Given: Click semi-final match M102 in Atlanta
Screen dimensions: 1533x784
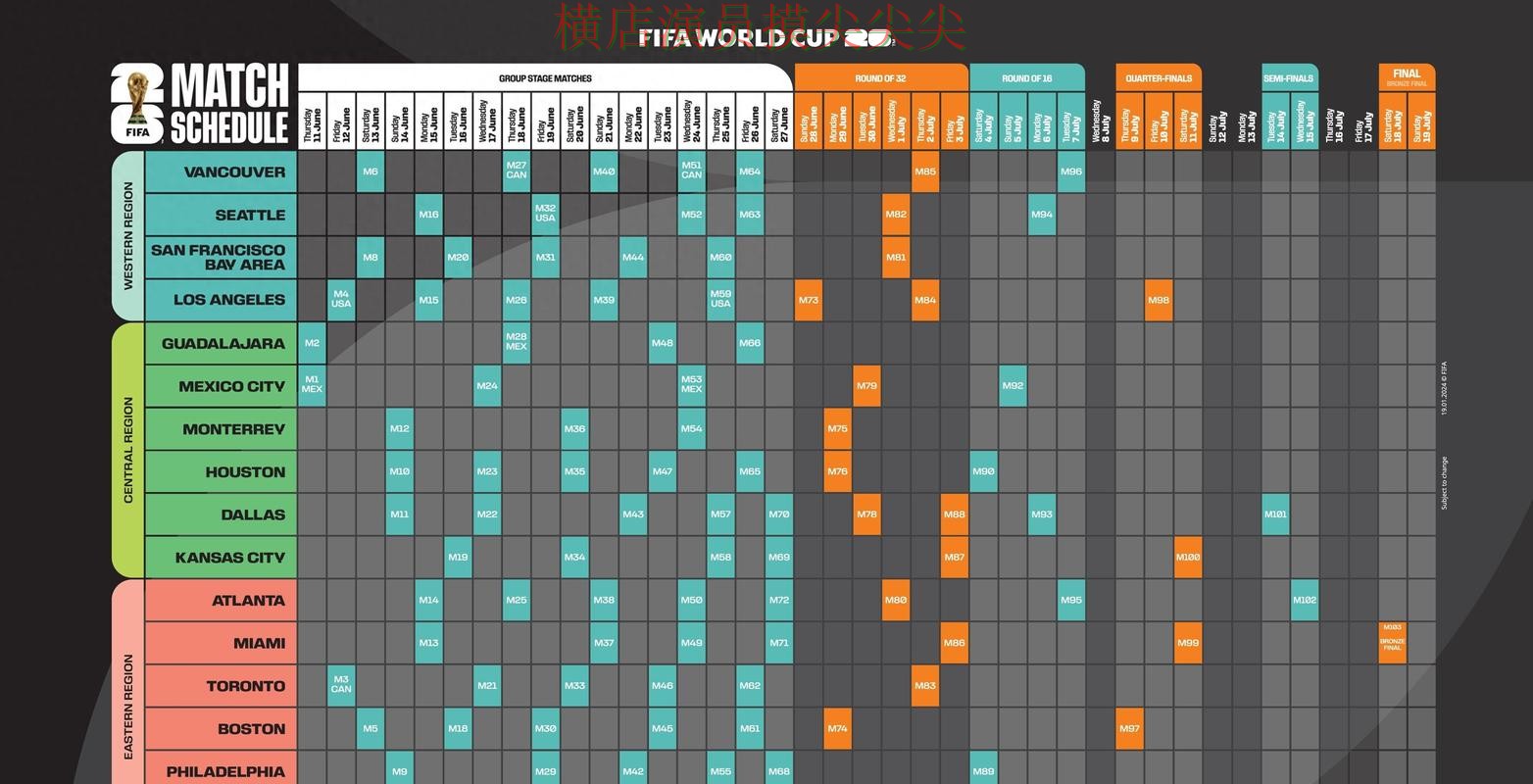Looking at the screenshot, I should 1305,601.
